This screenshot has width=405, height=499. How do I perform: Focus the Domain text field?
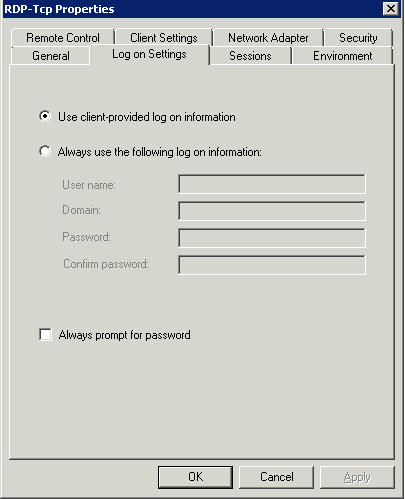272,211
